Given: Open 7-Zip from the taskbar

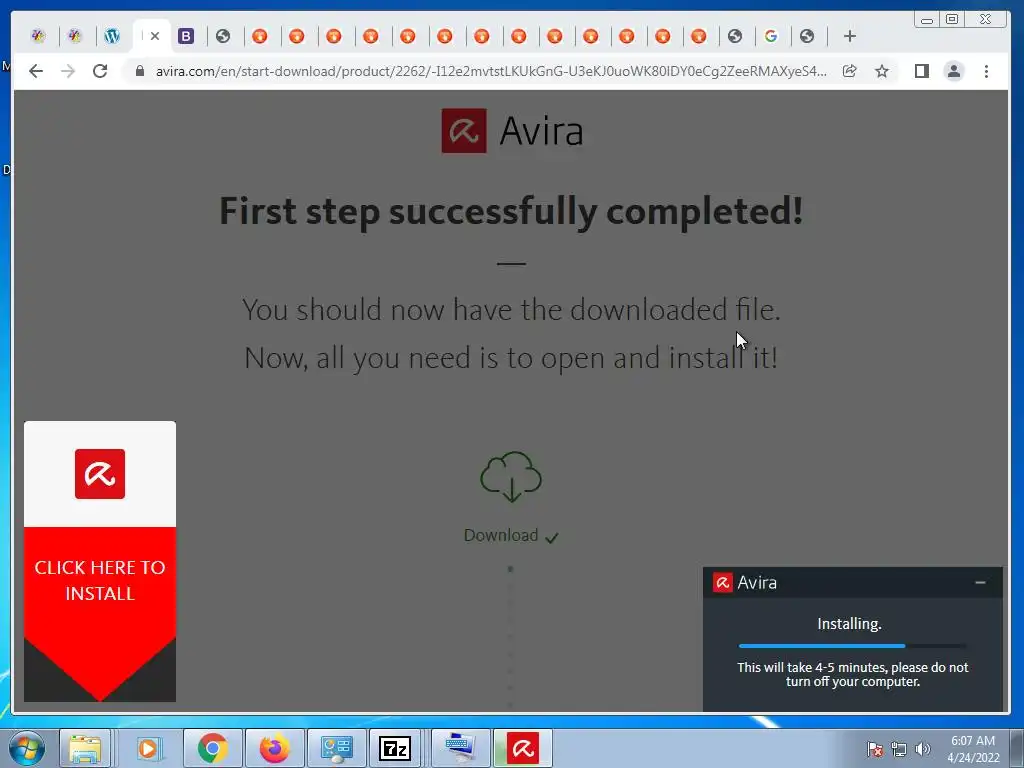Looking at the screenshot, I should 395,748.
